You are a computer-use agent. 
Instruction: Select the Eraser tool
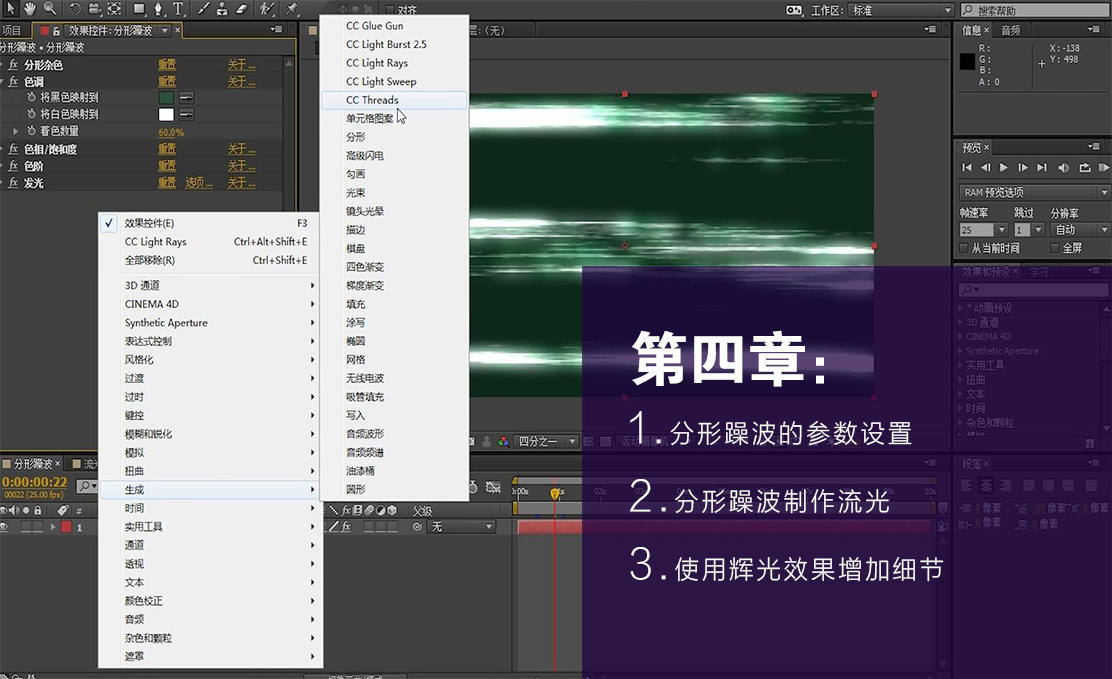242,9
